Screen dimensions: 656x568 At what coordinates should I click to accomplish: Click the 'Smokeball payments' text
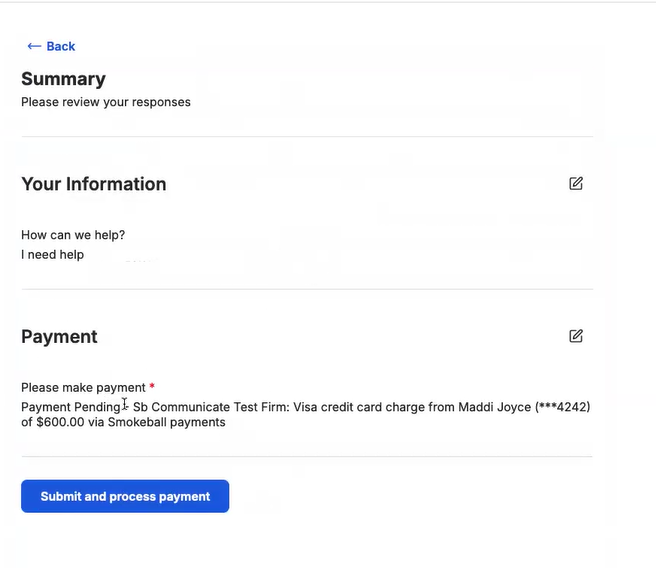[167, 422]
